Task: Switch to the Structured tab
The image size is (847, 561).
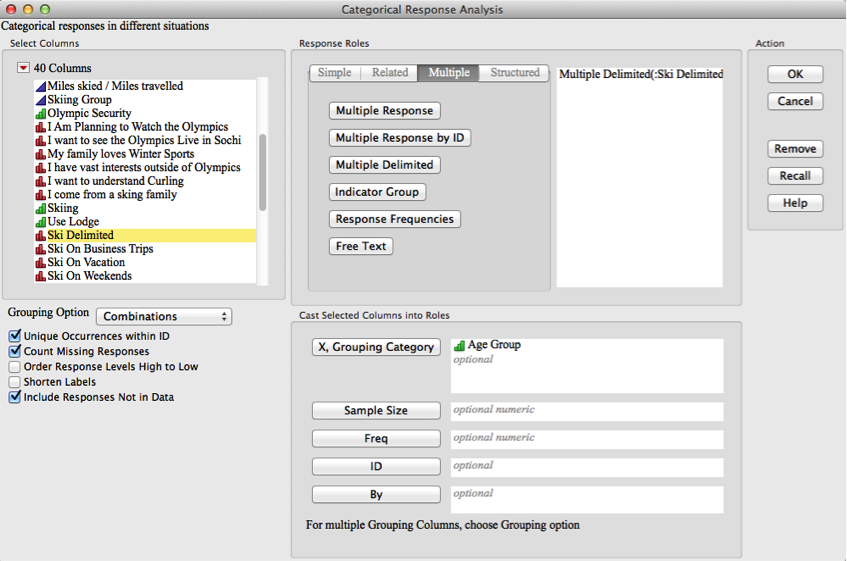Action: (514, 72)
